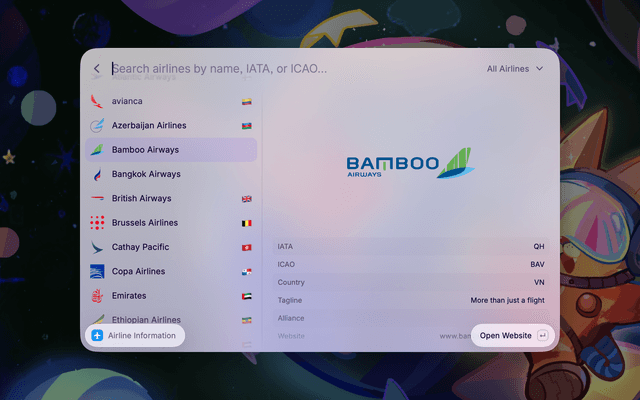Click the Hong Kong flag icon
Screen dimensions: 640x400
click(247, 247)
